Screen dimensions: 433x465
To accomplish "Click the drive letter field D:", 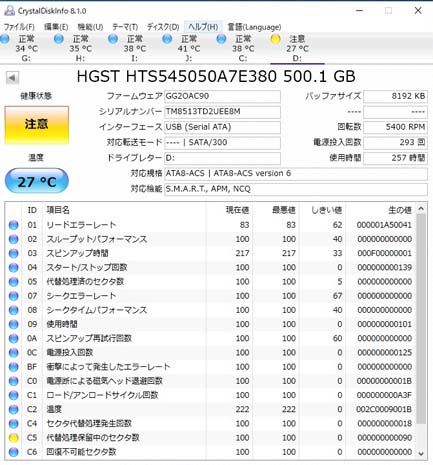I will click(222, 158).
